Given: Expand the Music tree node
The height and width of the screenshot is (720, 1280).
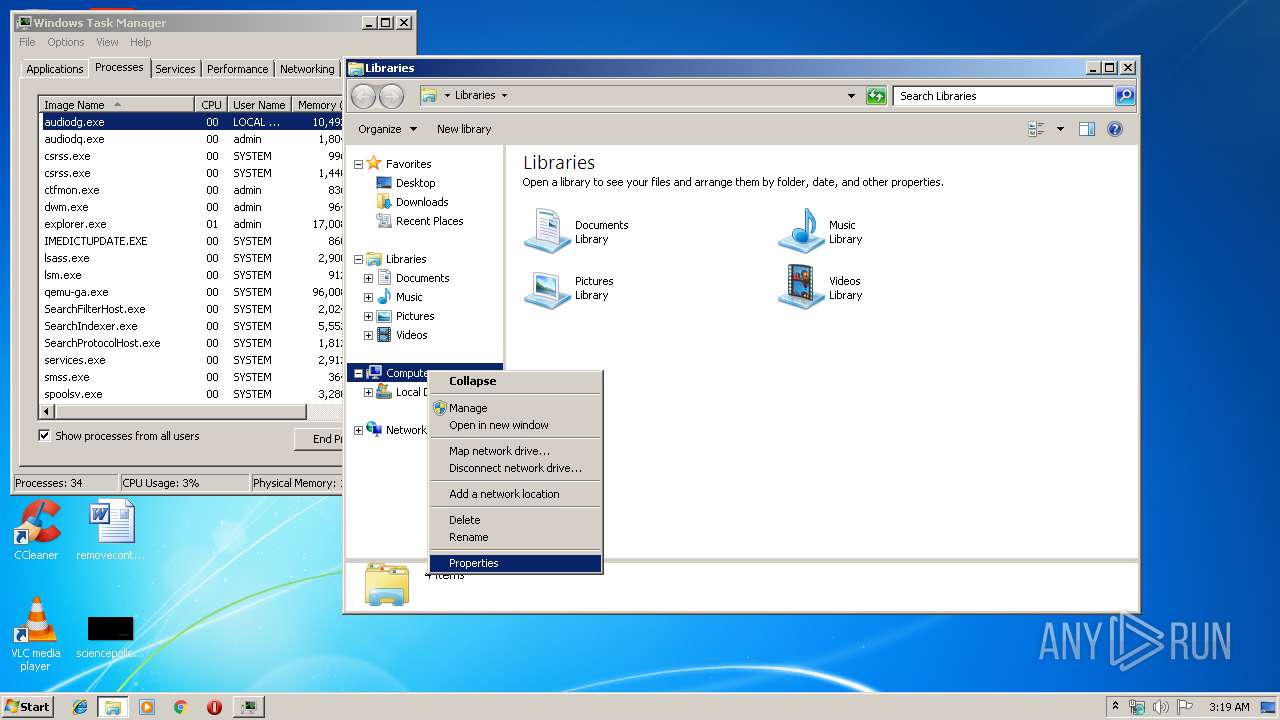Looking at the screenshot, I should (368, 297).
